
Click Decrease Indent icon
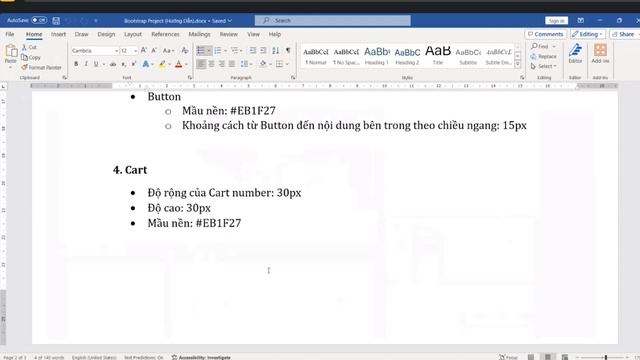tap(253, 50)
